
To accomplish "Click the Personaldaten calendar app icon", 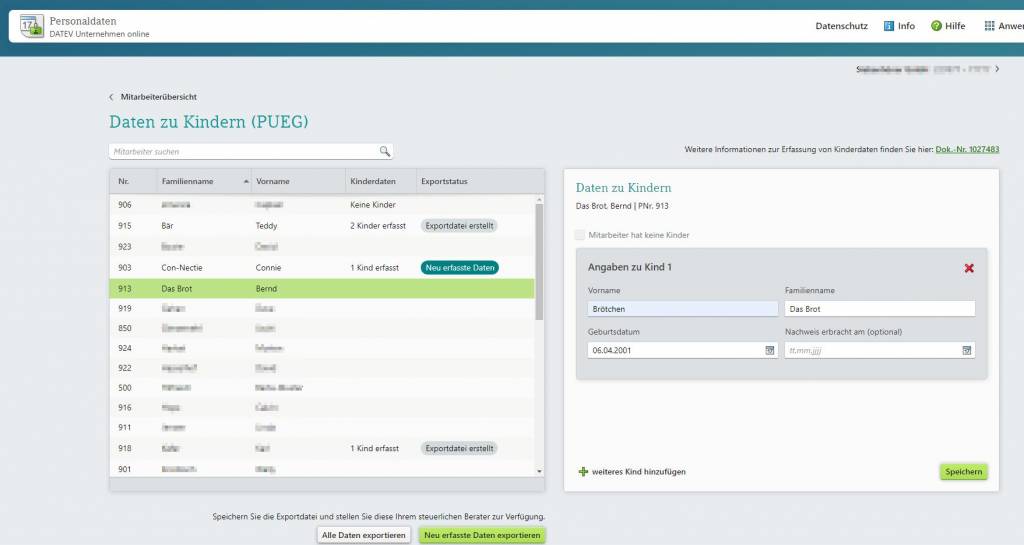I will coord(32,26).
